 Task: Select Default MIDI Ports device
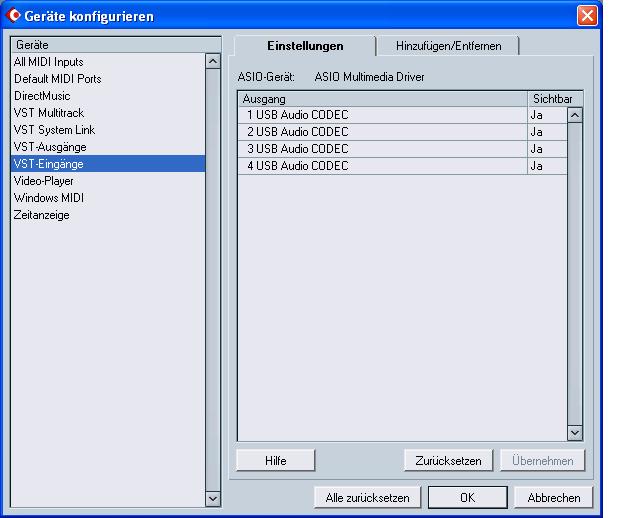[108, 79]
